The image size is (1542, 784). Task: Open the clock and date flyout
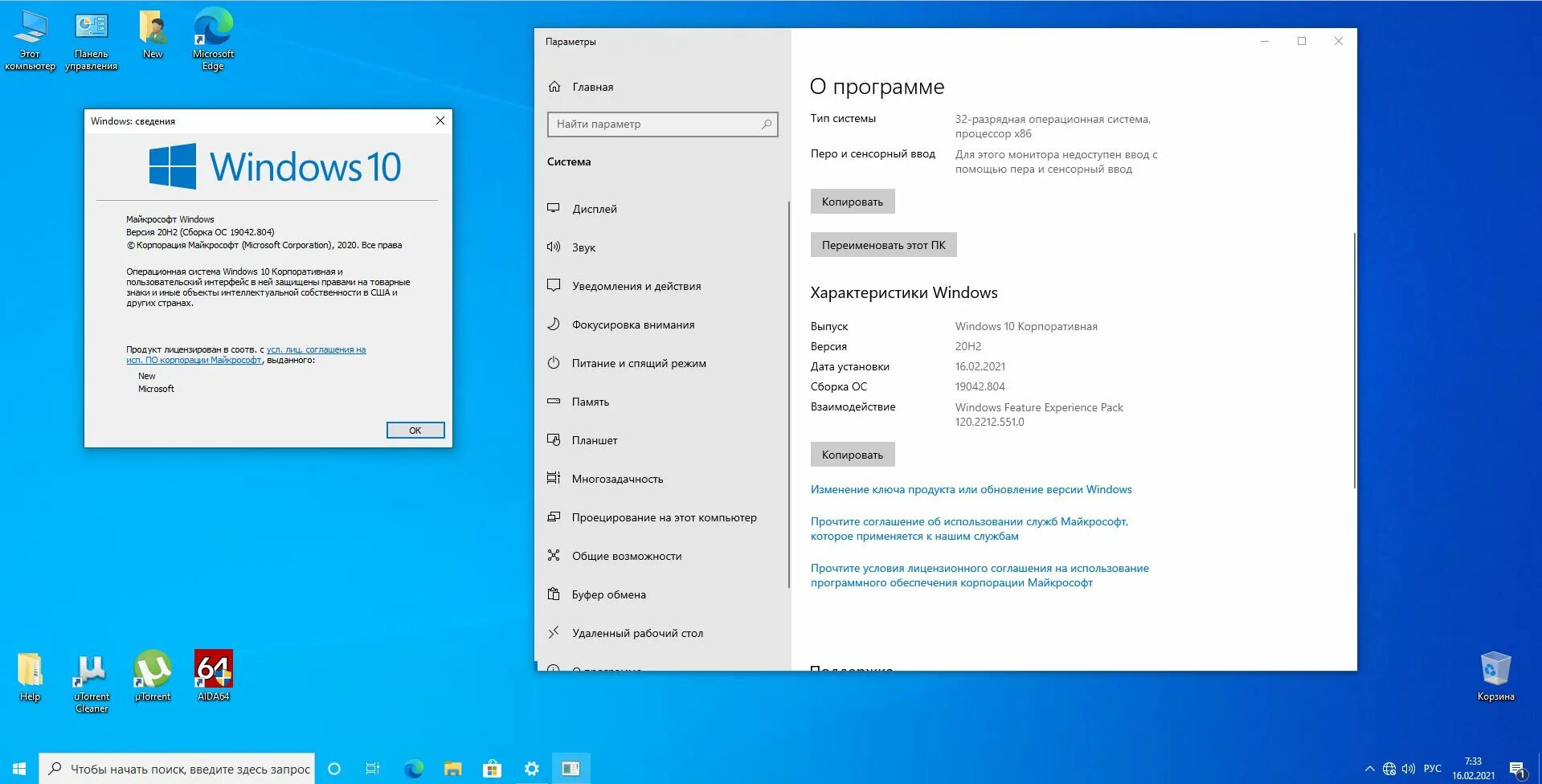(1473, 769)
